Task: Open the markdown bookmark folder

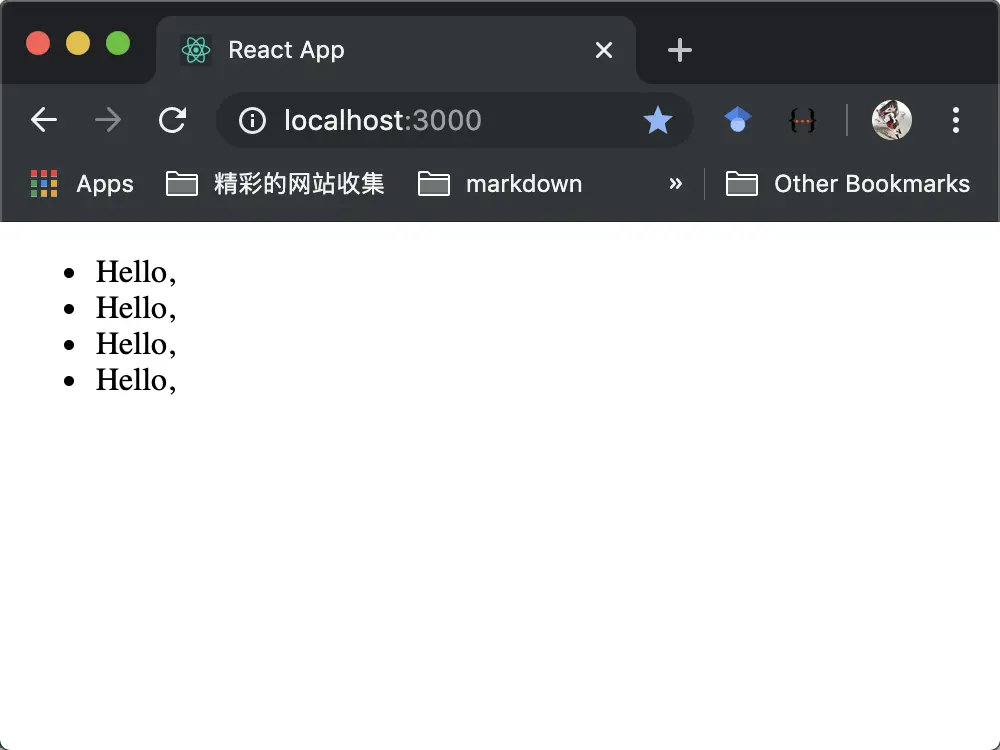Action: [500, 184]
